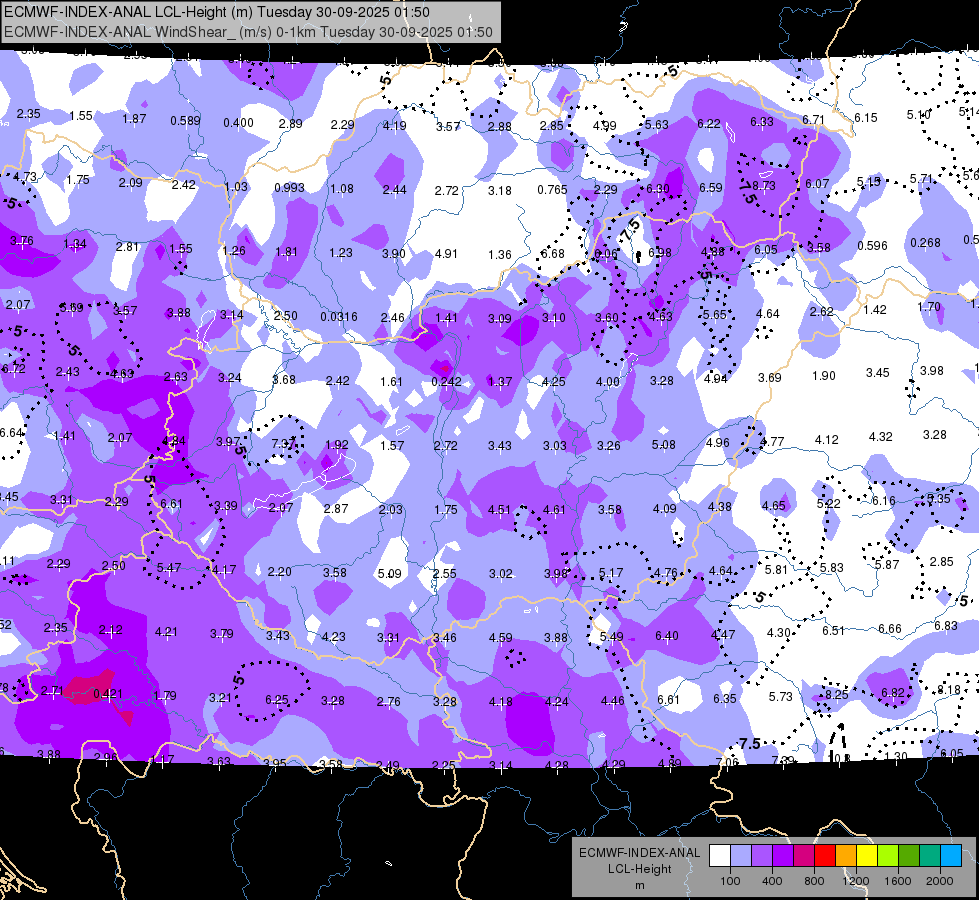
Task: Click the shear value '8.73'
Action: [764, 185]
